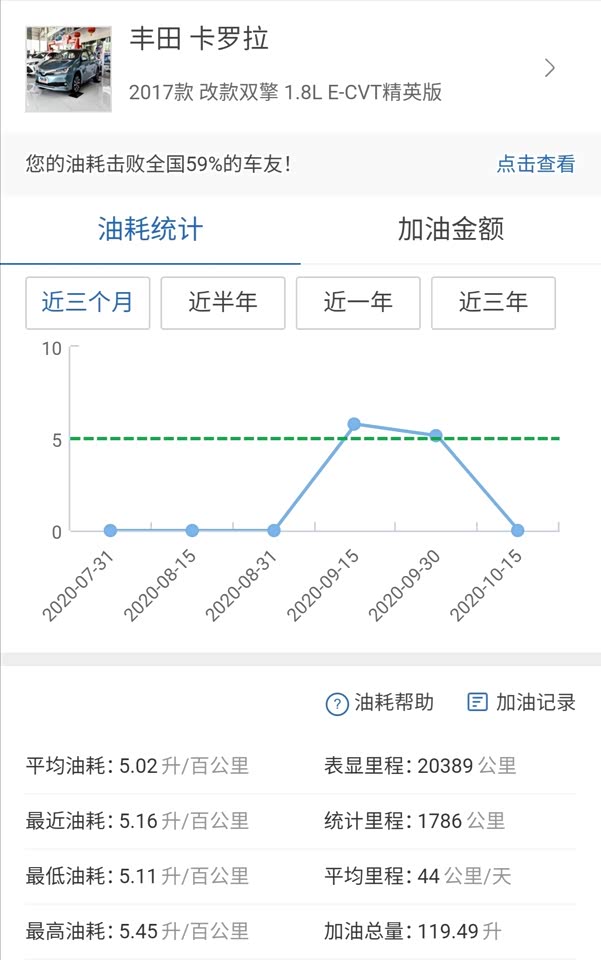
Task: Tap the 2020-10-15 data point
Action: point(517,530)
